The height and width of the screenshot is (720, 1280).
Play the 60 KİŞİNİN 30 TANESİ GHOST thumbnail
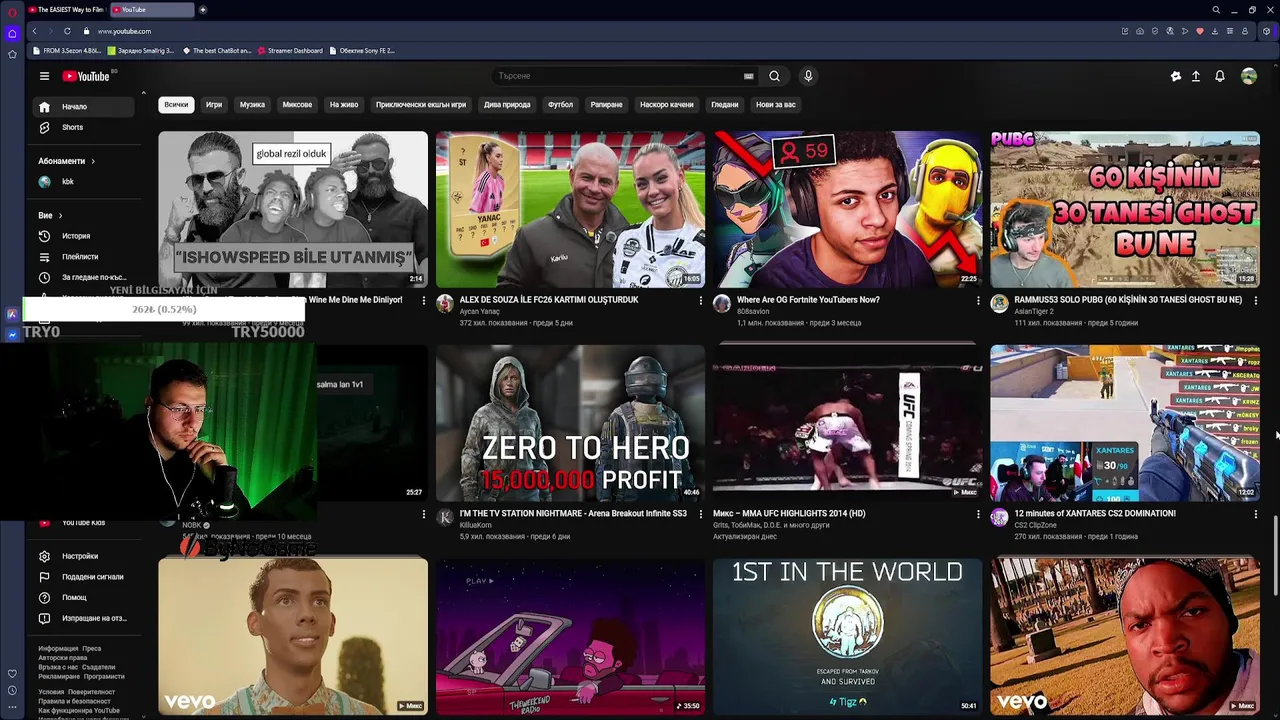click(x=1125, y=209)
